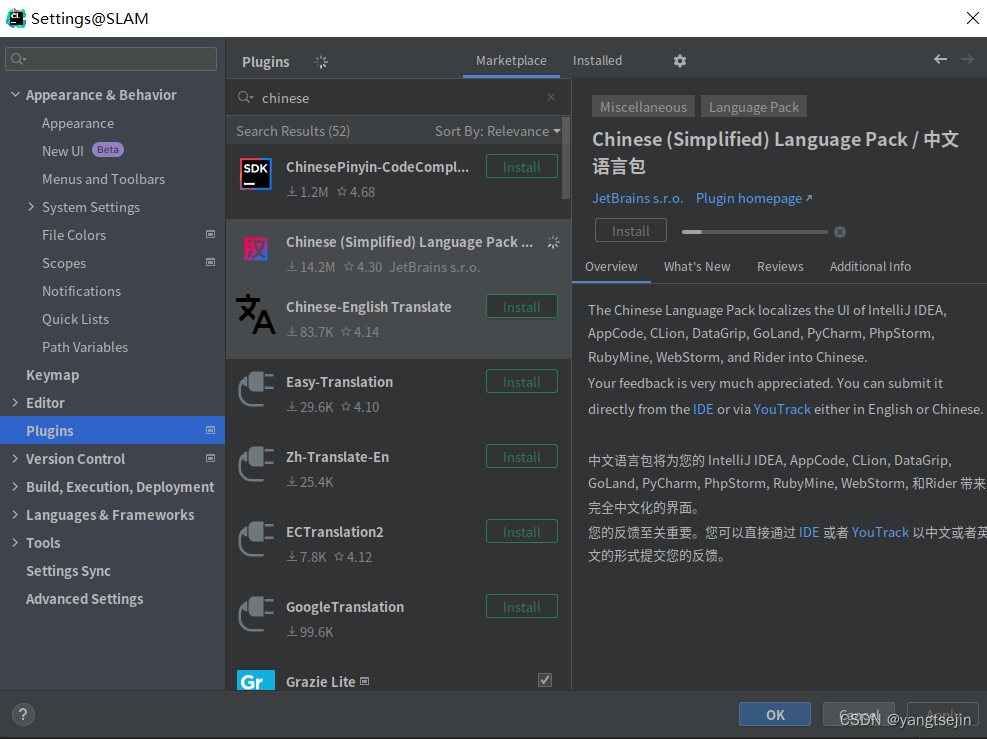Collapse the Appearance & Behavior section
The height and width of the screenshot is (739, 987).
(15, 94)
